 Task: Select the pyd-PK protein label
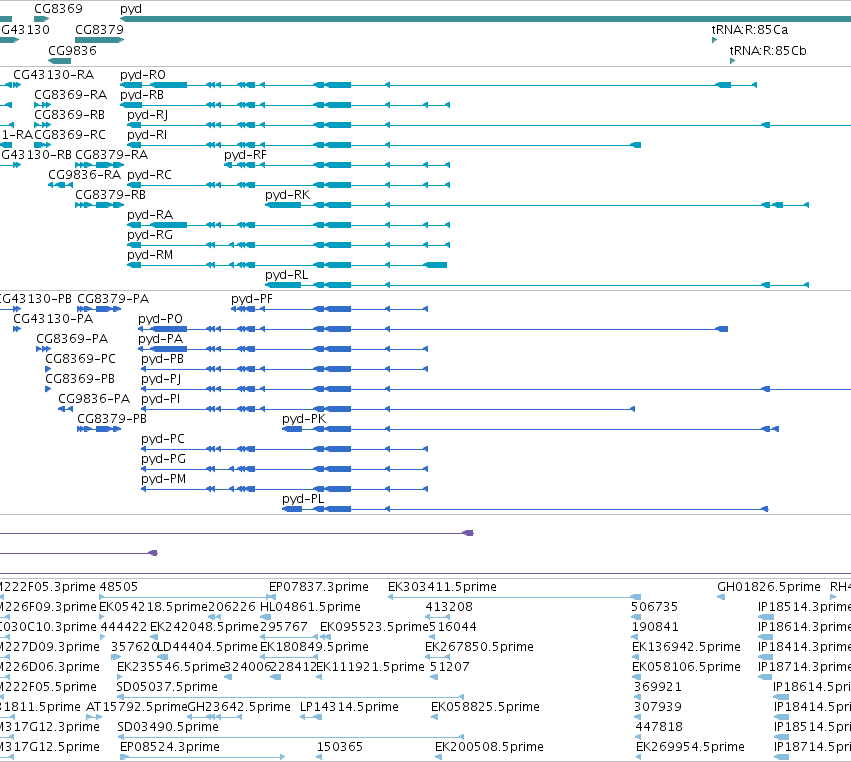click(304, 419)
